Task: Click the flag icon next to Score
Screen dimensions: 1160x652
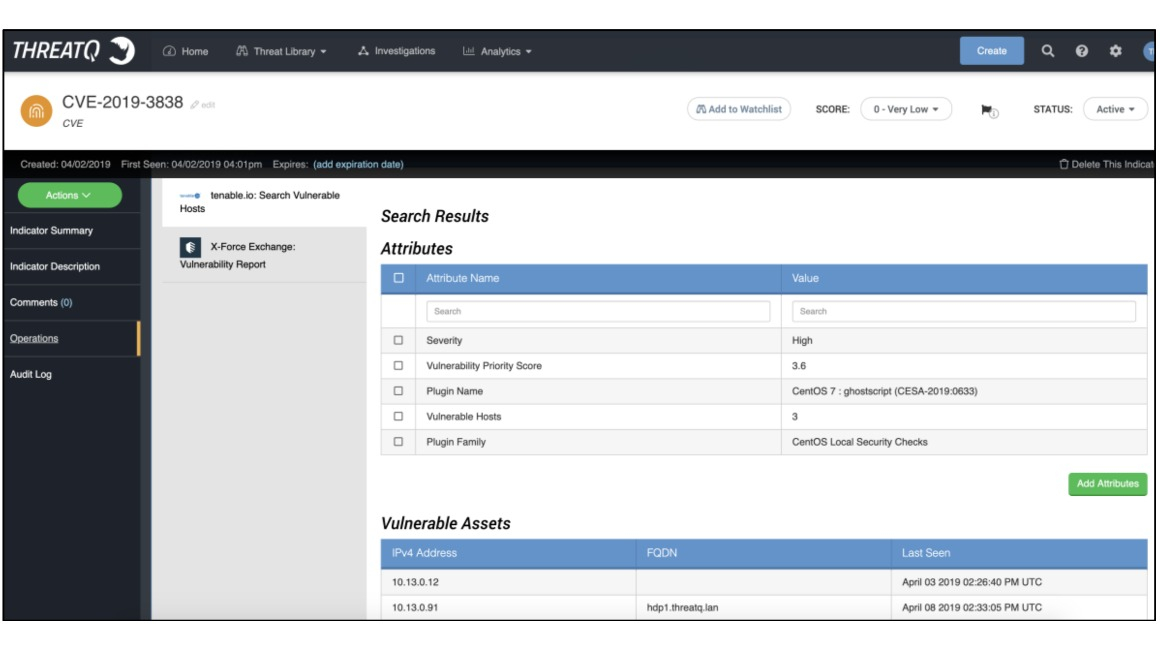Action: pyautogui.click(x=988, y=110)
